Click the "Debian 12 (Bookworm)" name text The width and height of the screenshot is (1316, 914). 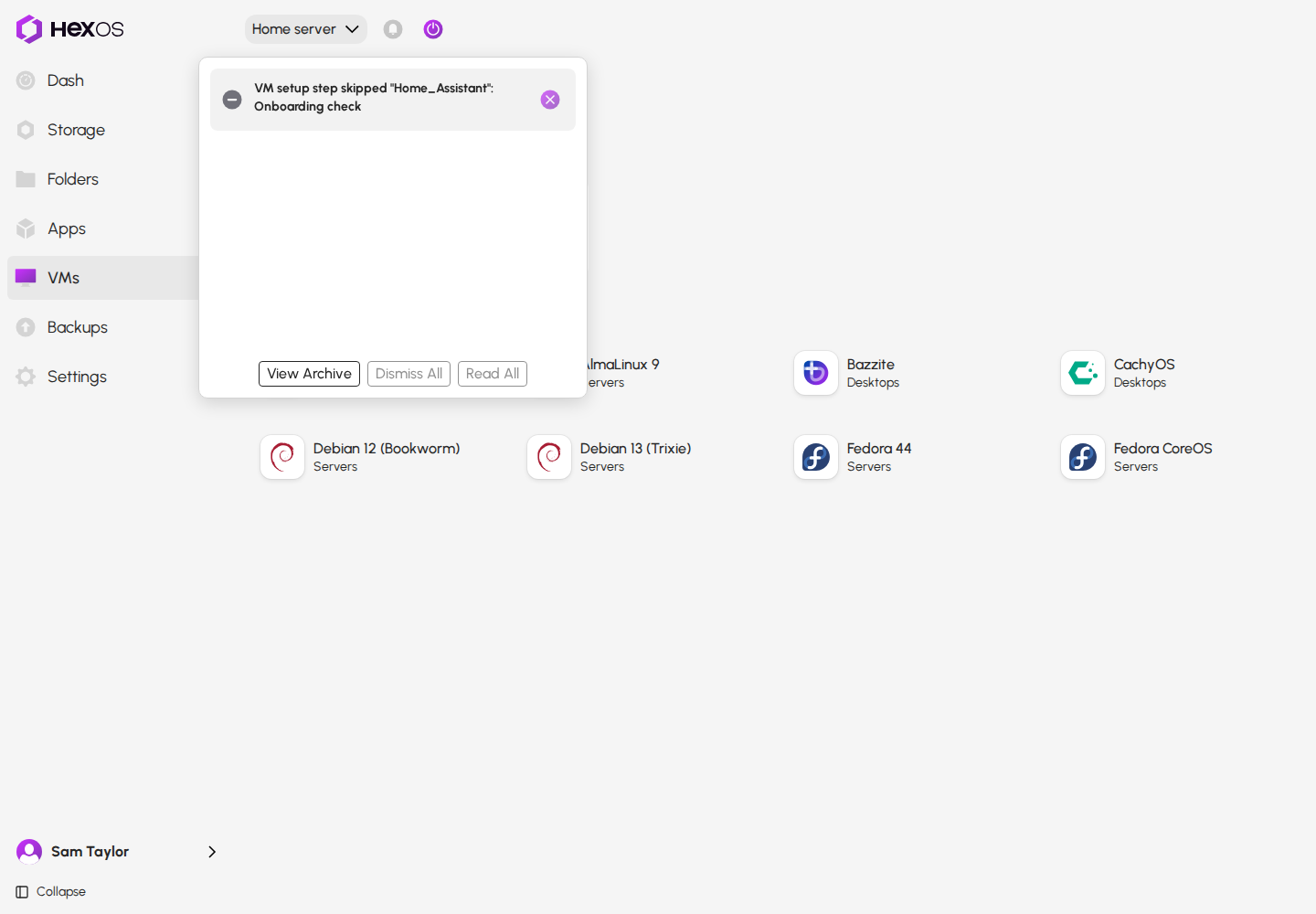[x=387, y=449]
